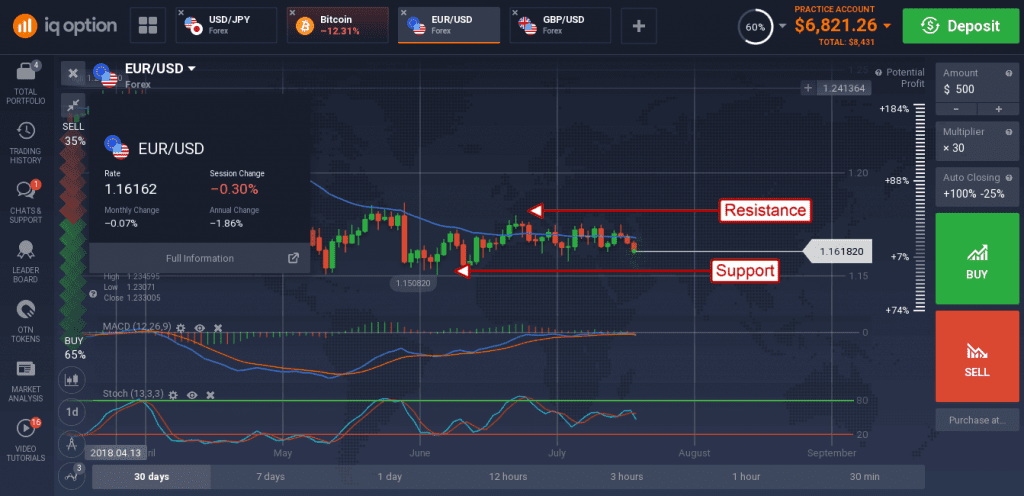Add a new asset tab with plus
The height and width of the screenshot is (496, 1024).
[x=639, y=25]
